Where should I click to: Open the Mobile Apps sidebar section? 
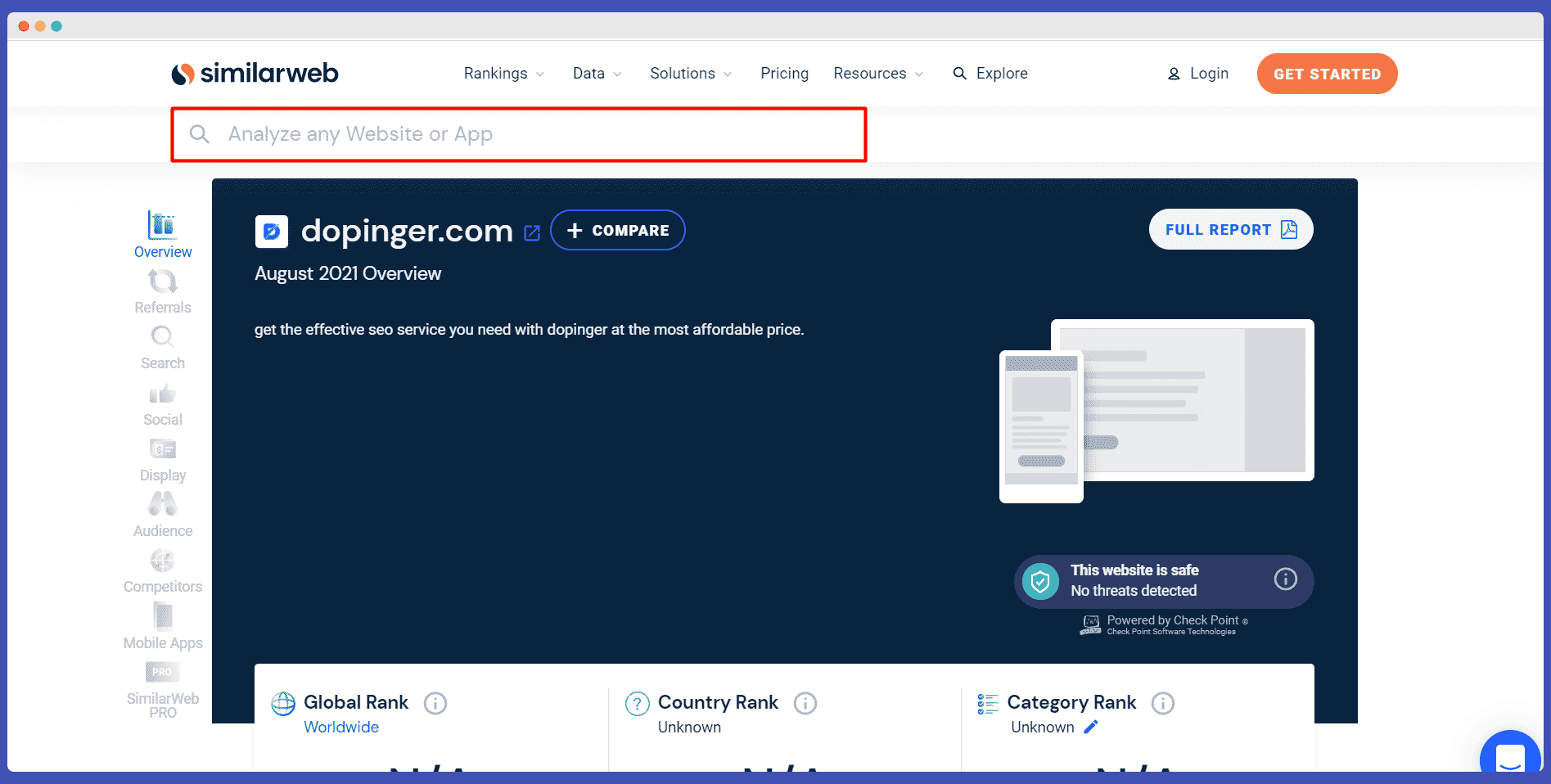point(163,627)
